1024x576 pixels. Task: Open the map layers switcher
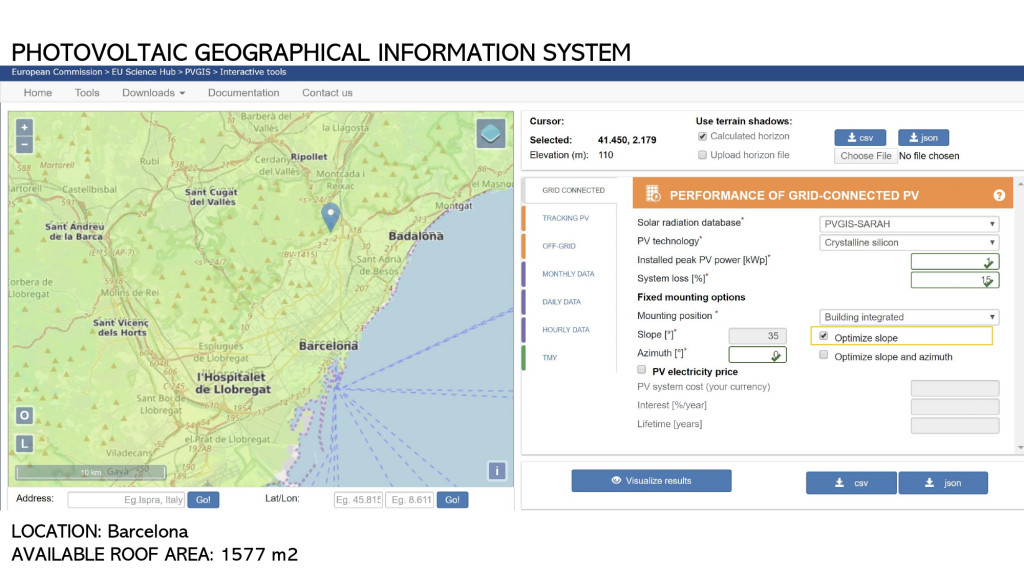click(490, 134)
